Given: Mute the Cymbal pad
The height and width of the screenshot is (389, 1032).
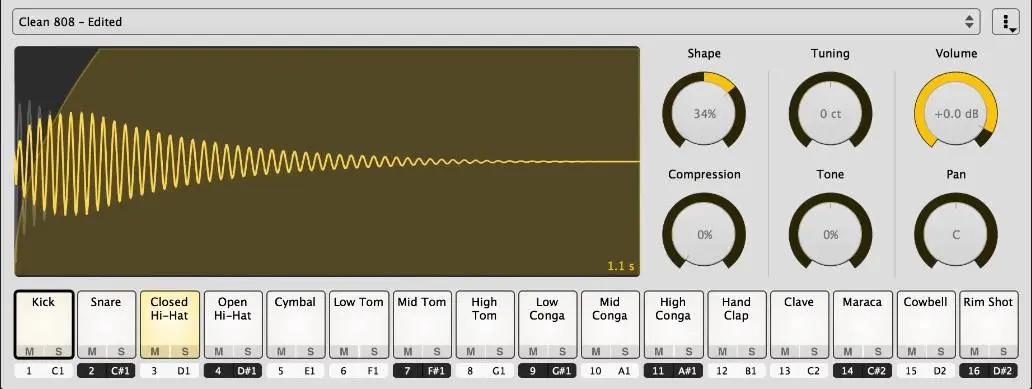Looking at the screenshot, I should click(281, 351).
